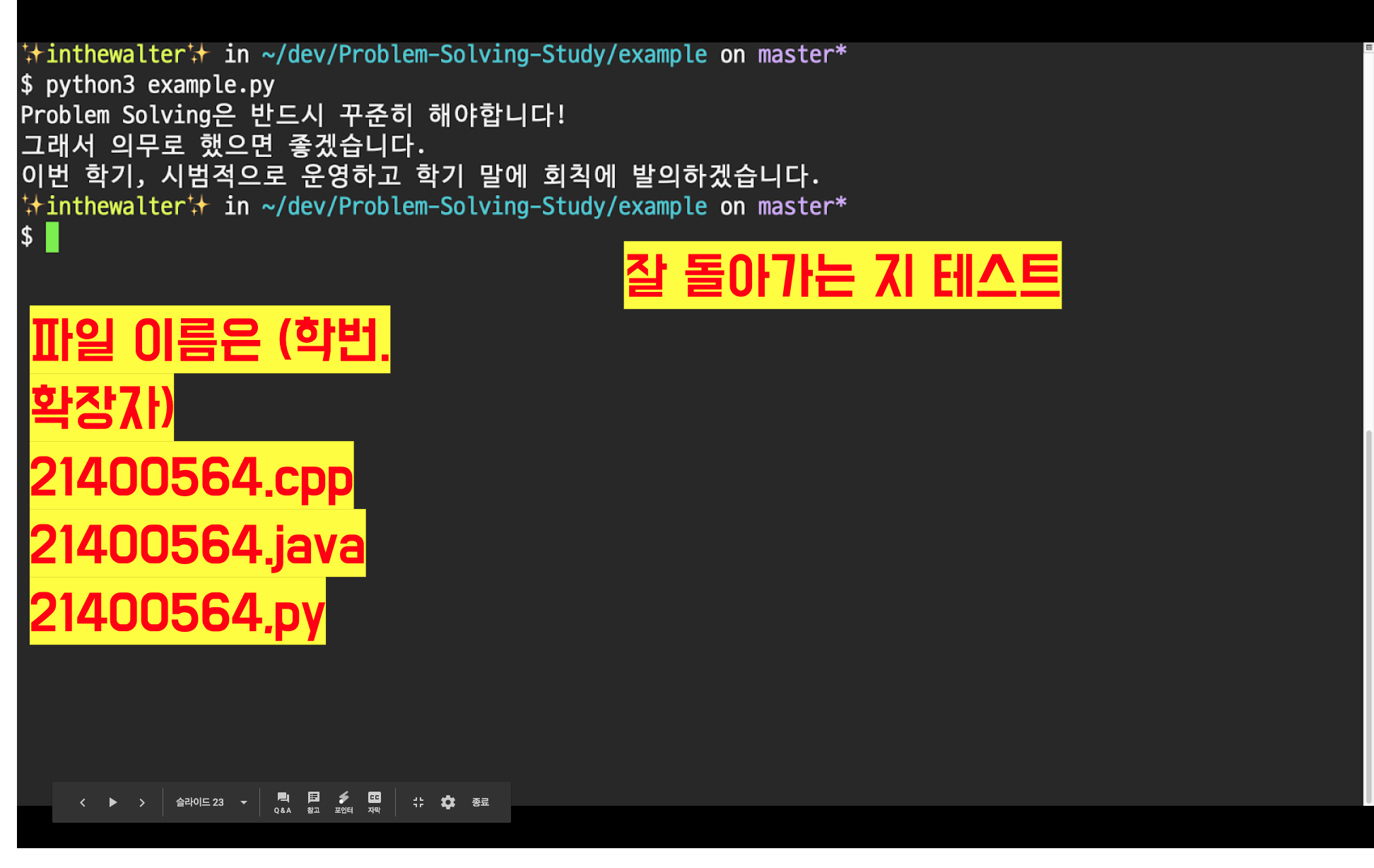Advance to the next slide arrow
Screen dimensions: 1374x868
coord(142,802)
